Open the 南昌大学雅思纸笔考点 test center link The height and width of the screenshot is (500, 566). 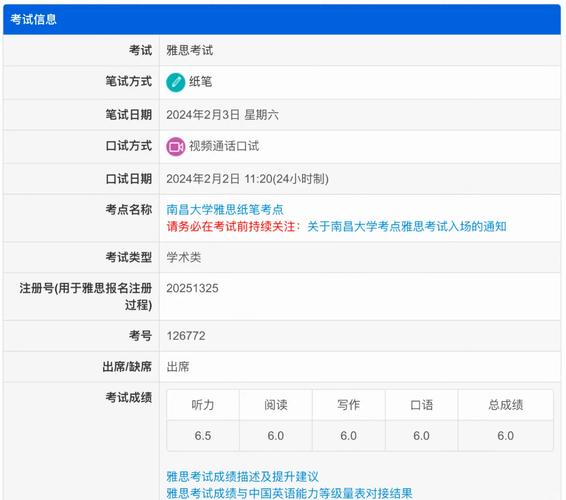point(225,210)
